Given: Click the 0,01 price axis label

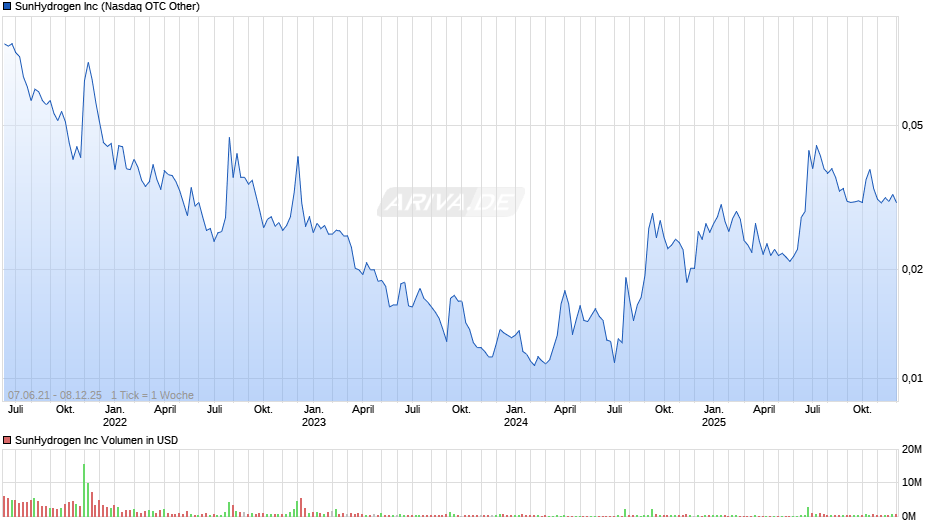Looking at the screenshot, I should 912,378.
